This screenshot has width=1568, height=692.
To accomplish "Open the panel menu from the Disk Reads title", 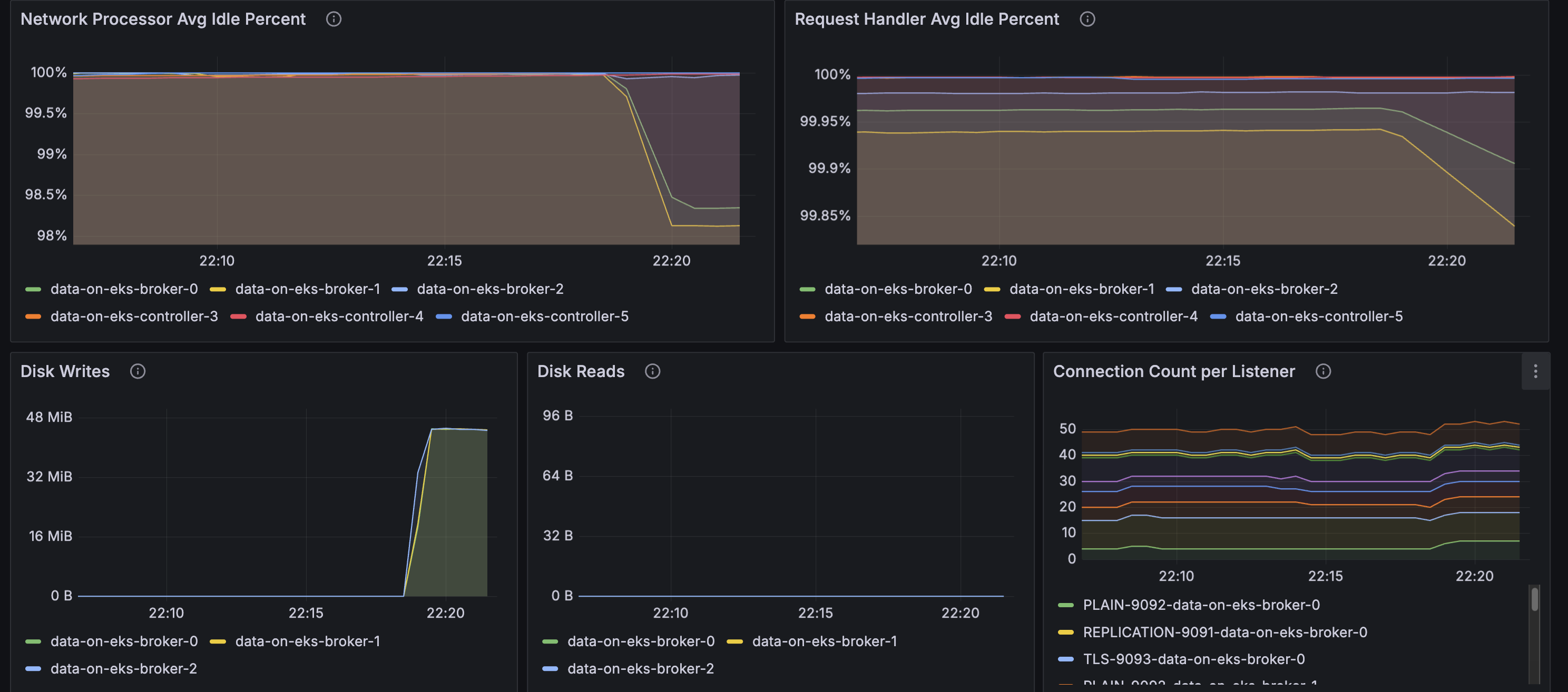I will coord(581,371).
